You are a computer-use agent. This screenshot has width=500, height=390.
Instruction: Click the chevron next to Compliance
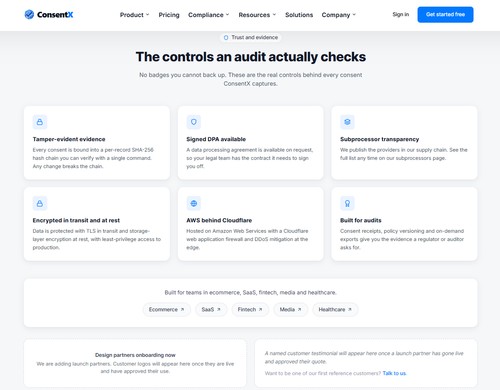coord(227,15)
